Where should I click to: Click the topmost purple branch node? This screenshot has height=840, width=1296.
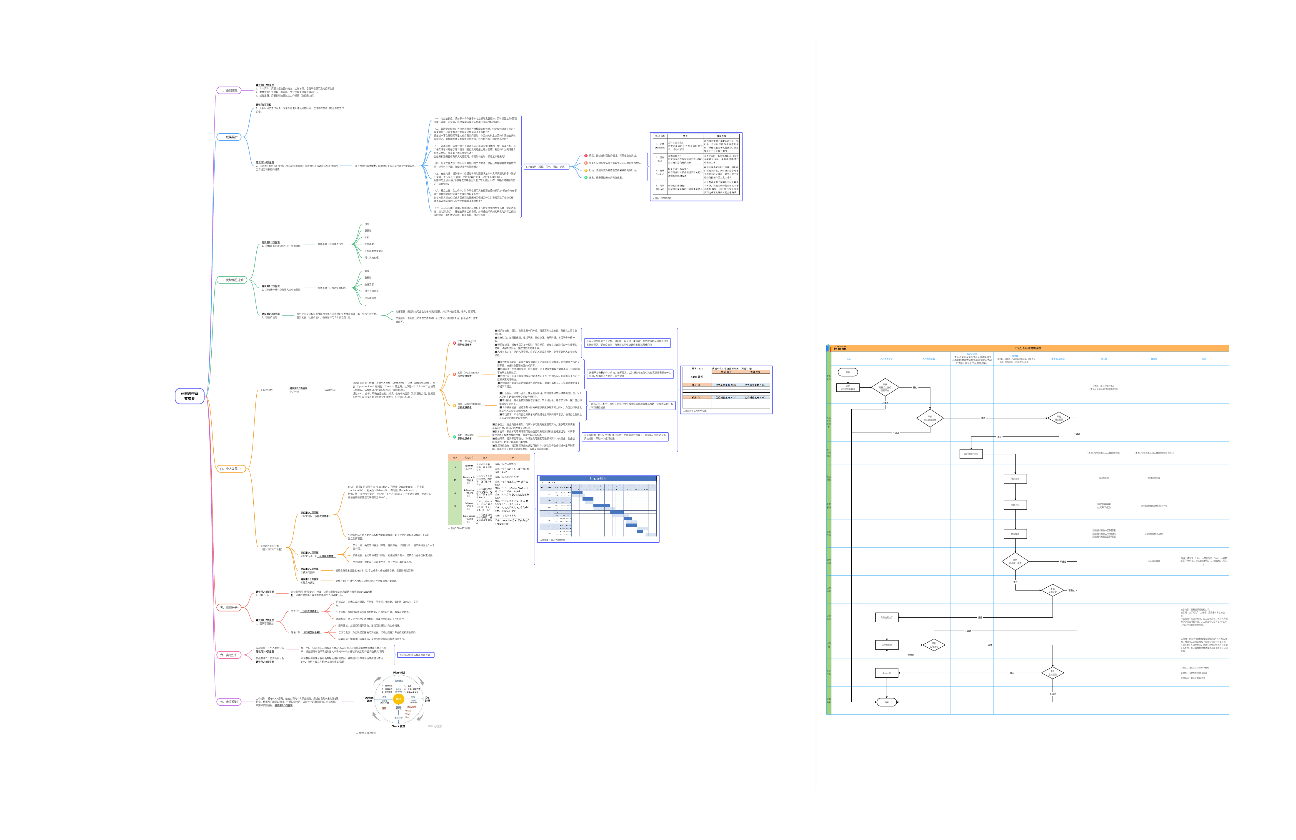(231, 90)
